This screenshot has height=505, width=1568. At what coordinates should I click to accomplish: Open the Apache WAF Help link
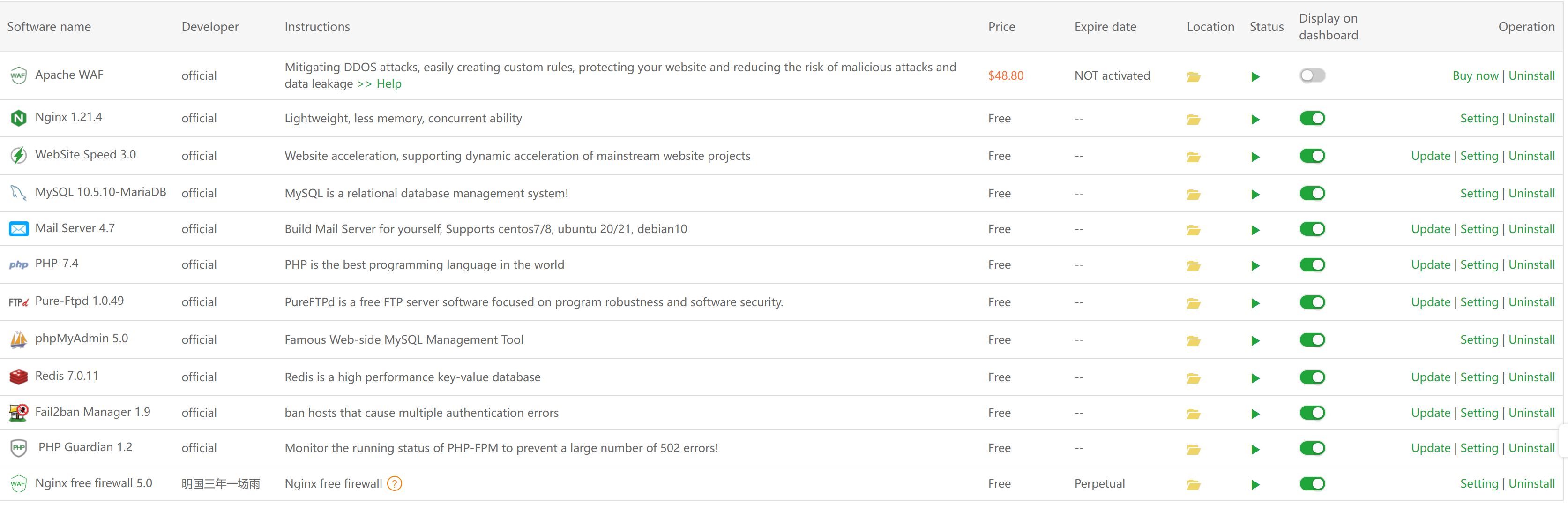coord(389,84)
